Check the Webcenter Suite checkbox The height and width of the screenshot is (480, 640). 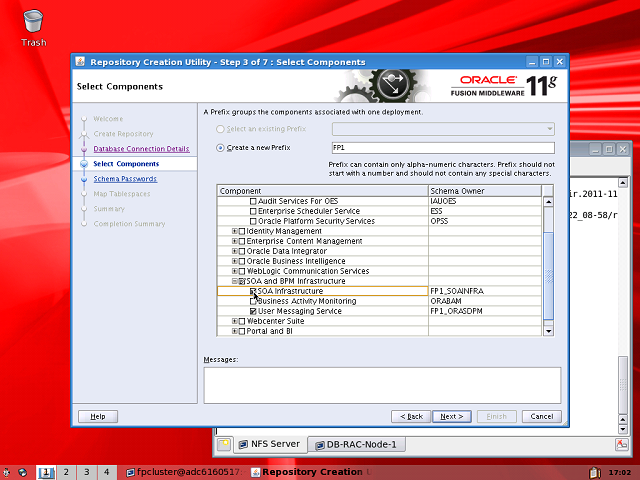242,321
